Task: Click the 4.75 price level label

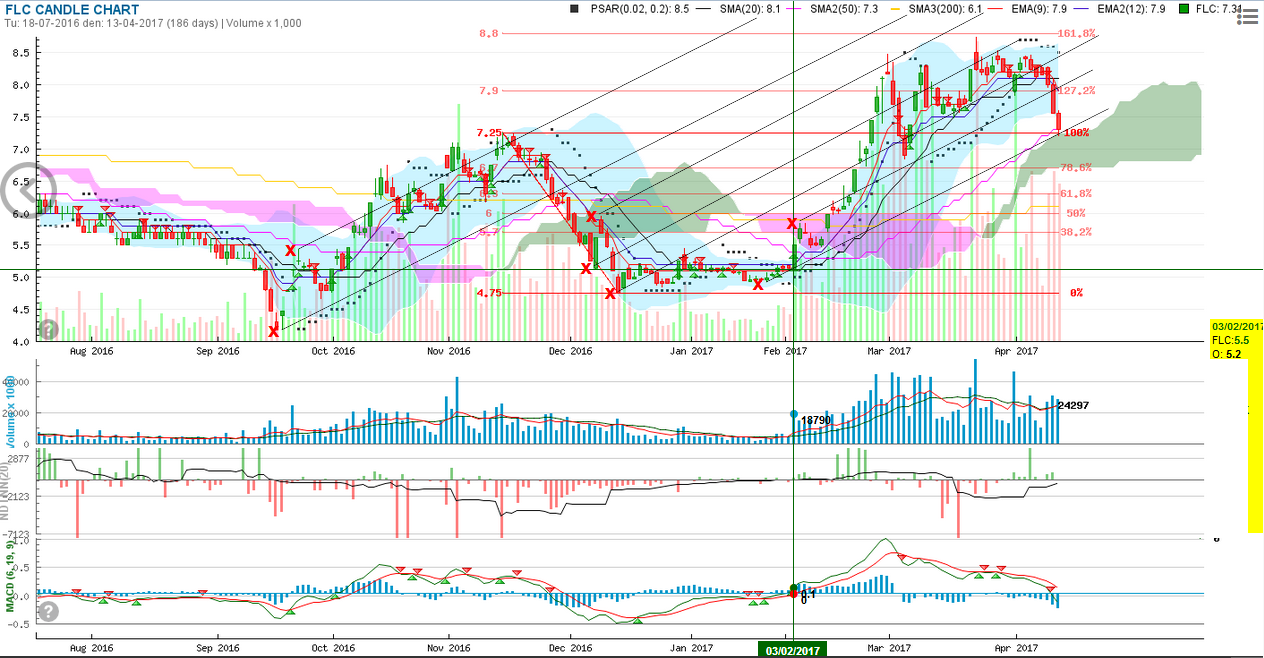Action: (x=488, y=293)
